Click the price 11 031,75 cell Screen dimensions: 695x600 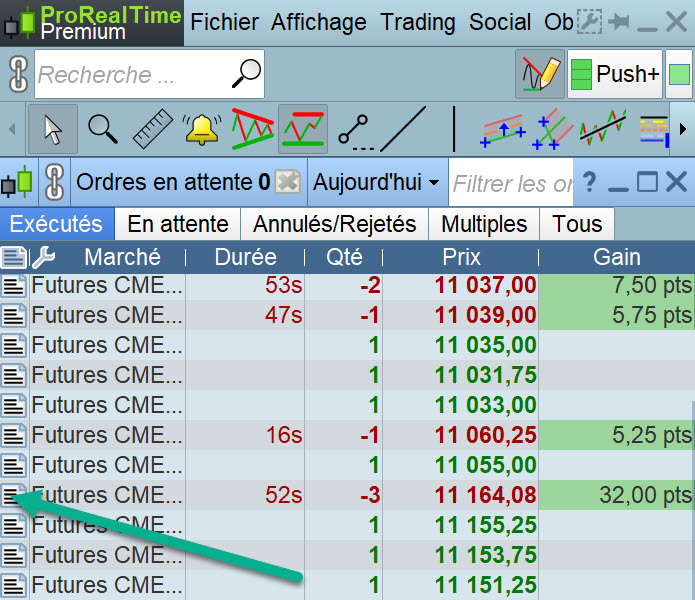(461, 375)
